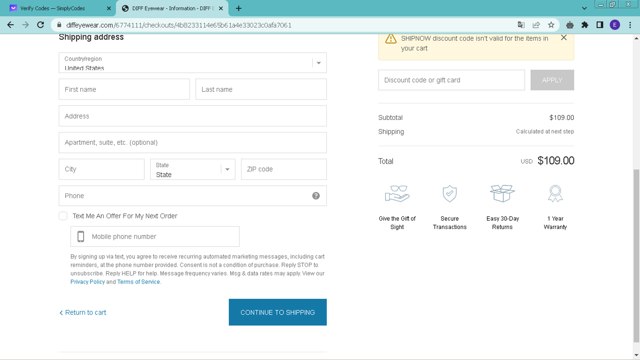The width and height of the screenshot is (640, 360).
Task: Toggle the browser side panel icon
Action: (x=600, y=25)
